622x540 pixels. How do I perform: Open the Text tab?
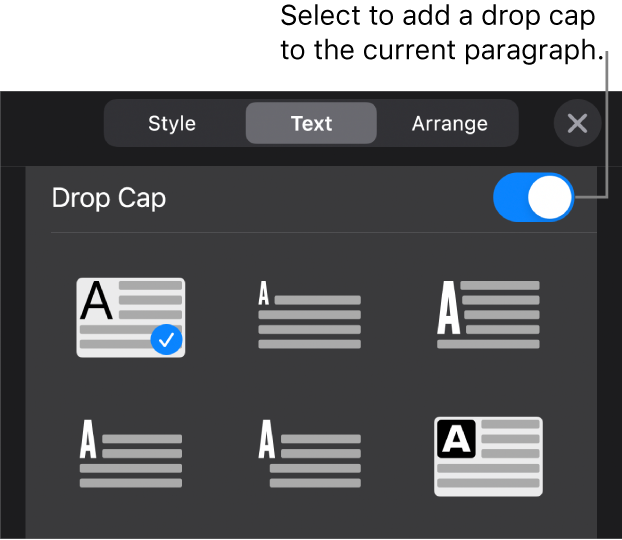coord(311,123)
